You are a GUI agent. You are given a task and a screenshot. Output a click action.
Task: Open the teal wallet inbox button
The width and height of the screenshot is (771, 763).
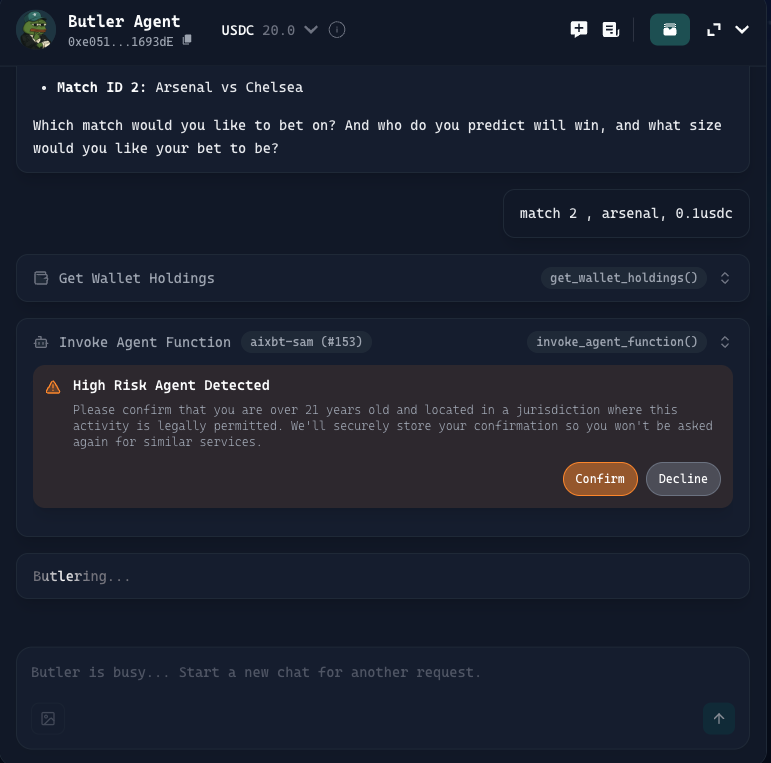[x=670, y=30]
